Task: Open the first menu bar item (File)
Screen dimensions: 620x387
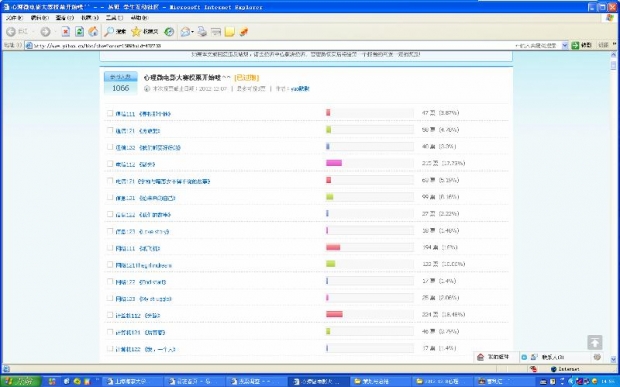Action: click(x=14, y=18)
